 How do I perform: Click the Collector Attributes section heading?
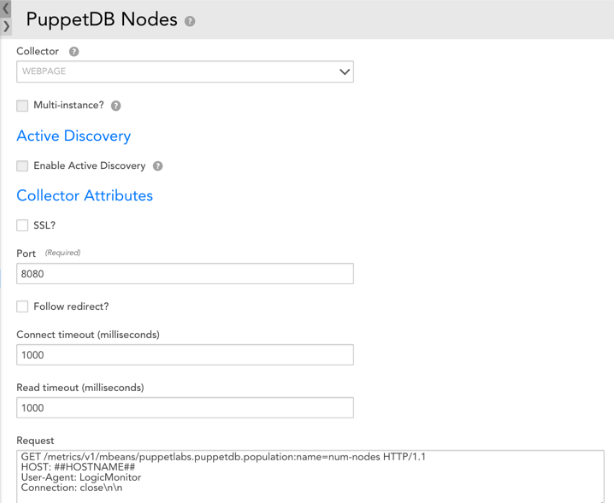tap(85, 195)
